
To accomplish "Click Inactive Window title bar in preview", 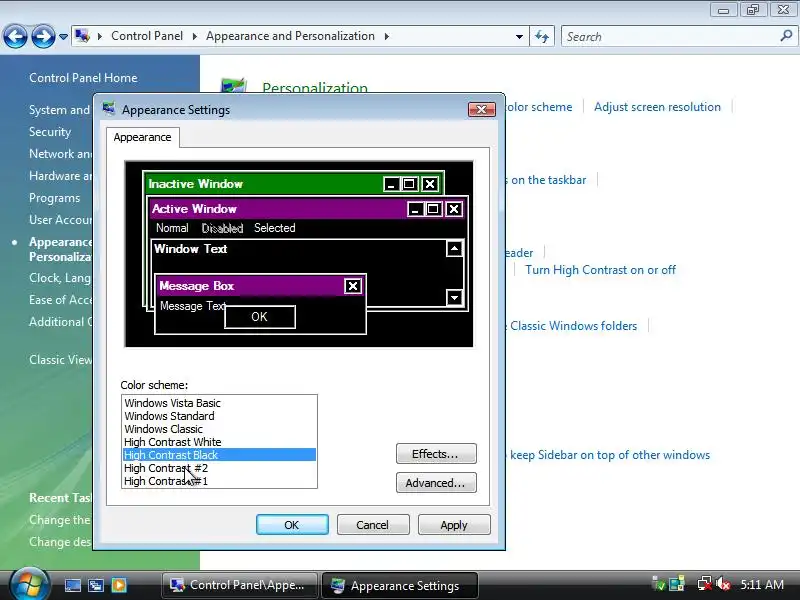I will click(263, 184).
